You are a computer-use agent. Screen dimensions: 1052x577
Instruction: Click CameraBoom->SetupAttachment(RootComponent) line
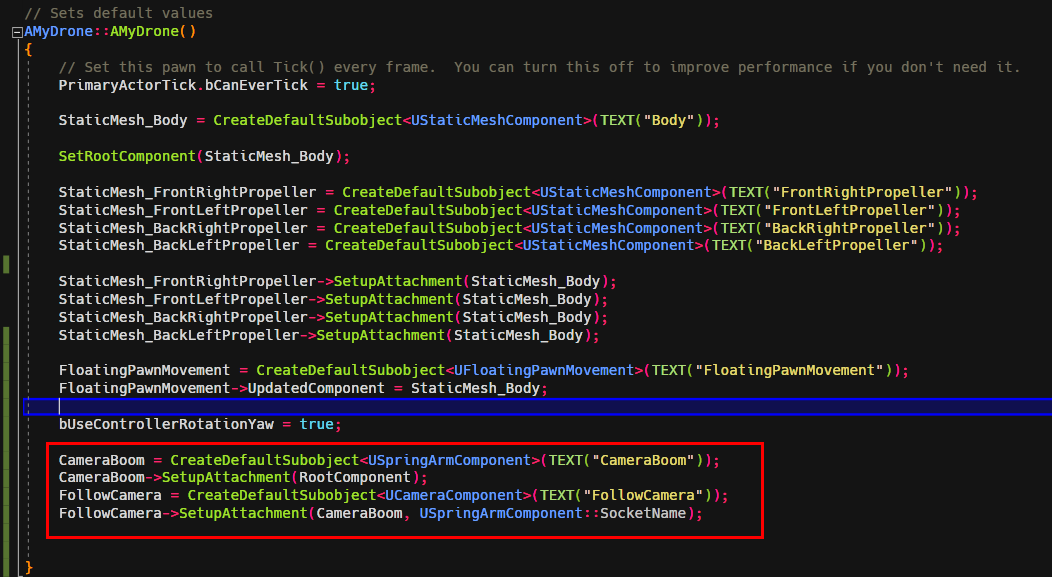[243, 477]
